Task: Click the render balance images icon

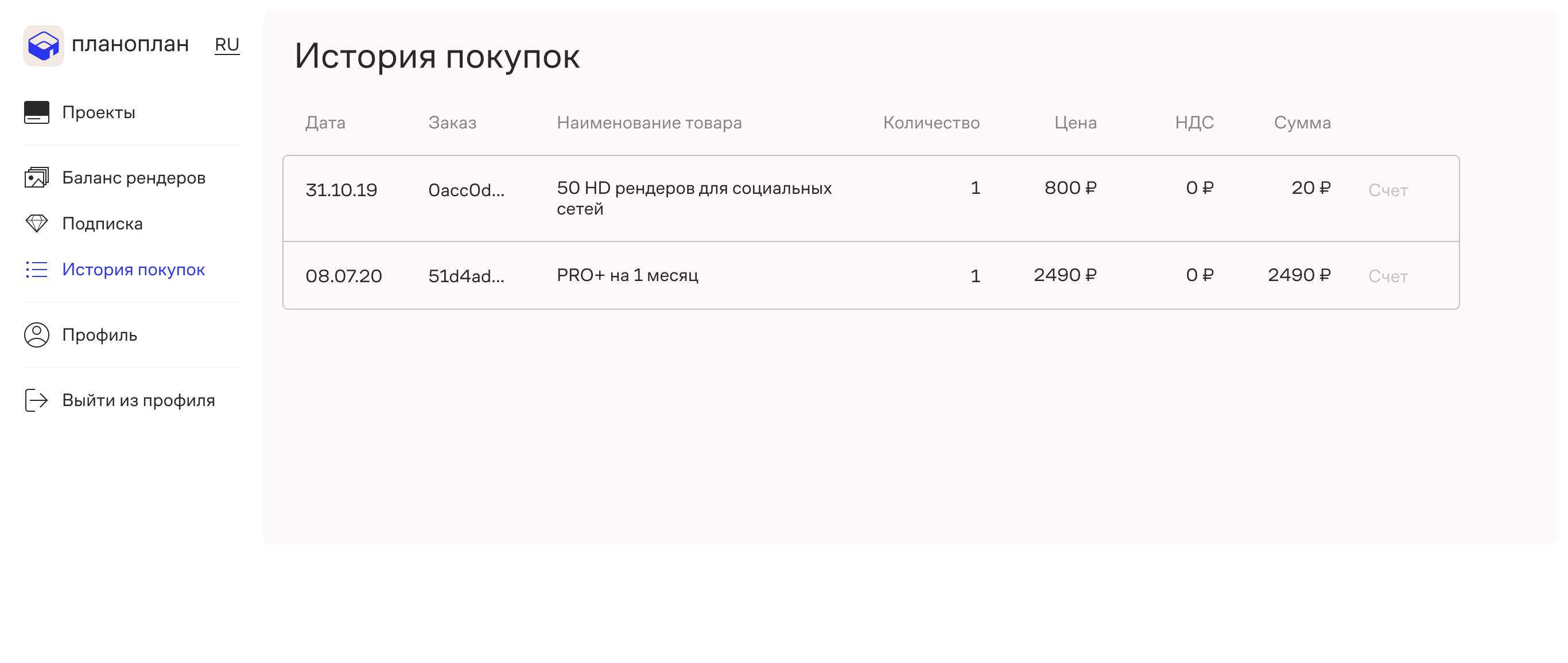Action: pos(37,178)
